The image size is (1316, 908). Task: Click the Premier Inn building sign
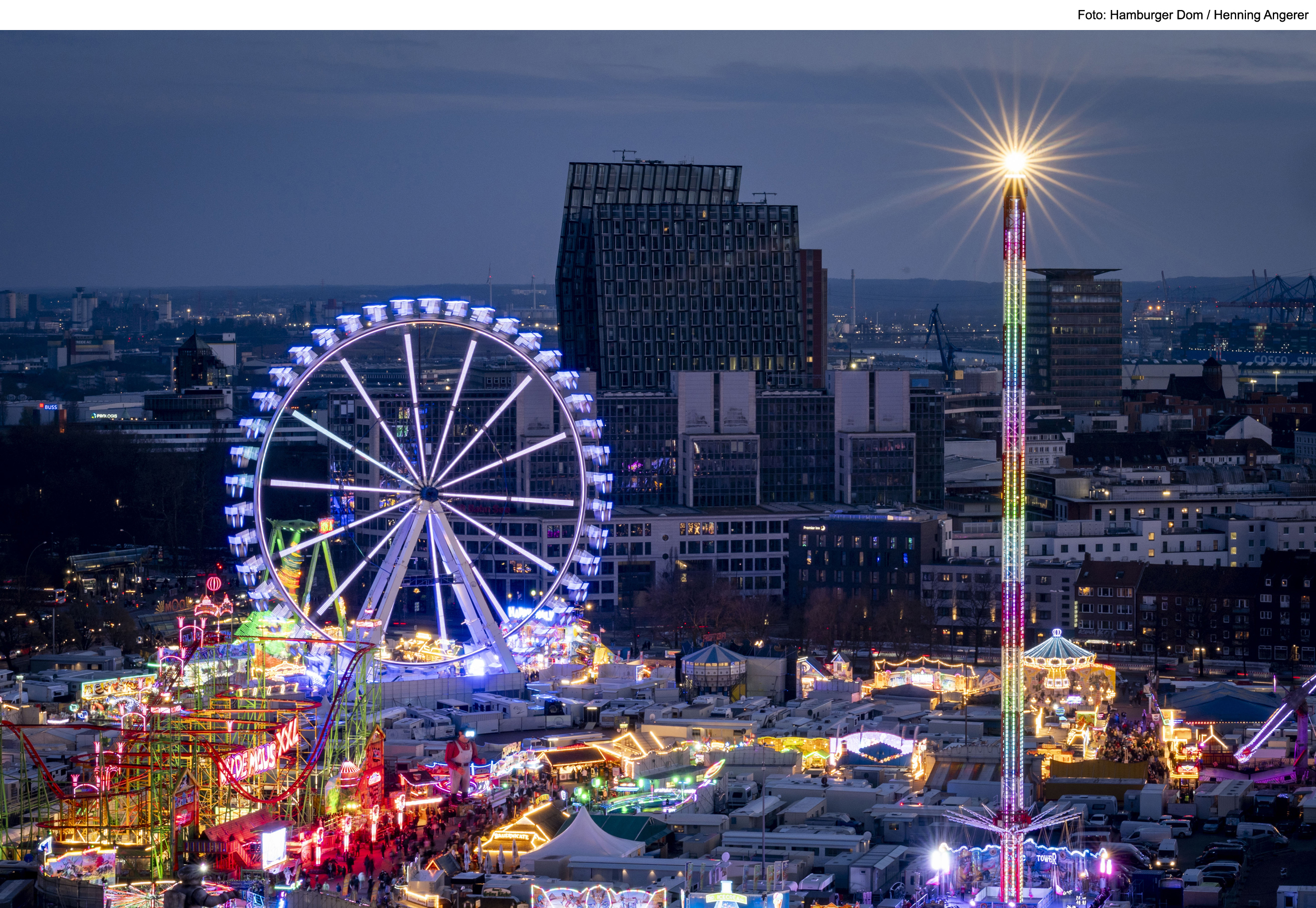[x=813, y=528]
